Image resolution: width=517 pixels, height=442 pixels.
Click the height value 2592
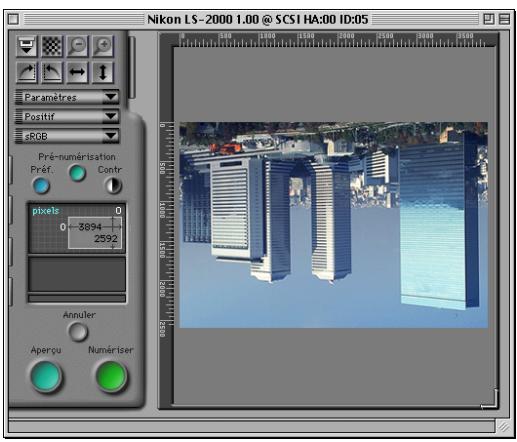pyautogui.click(x=106, y=239)
